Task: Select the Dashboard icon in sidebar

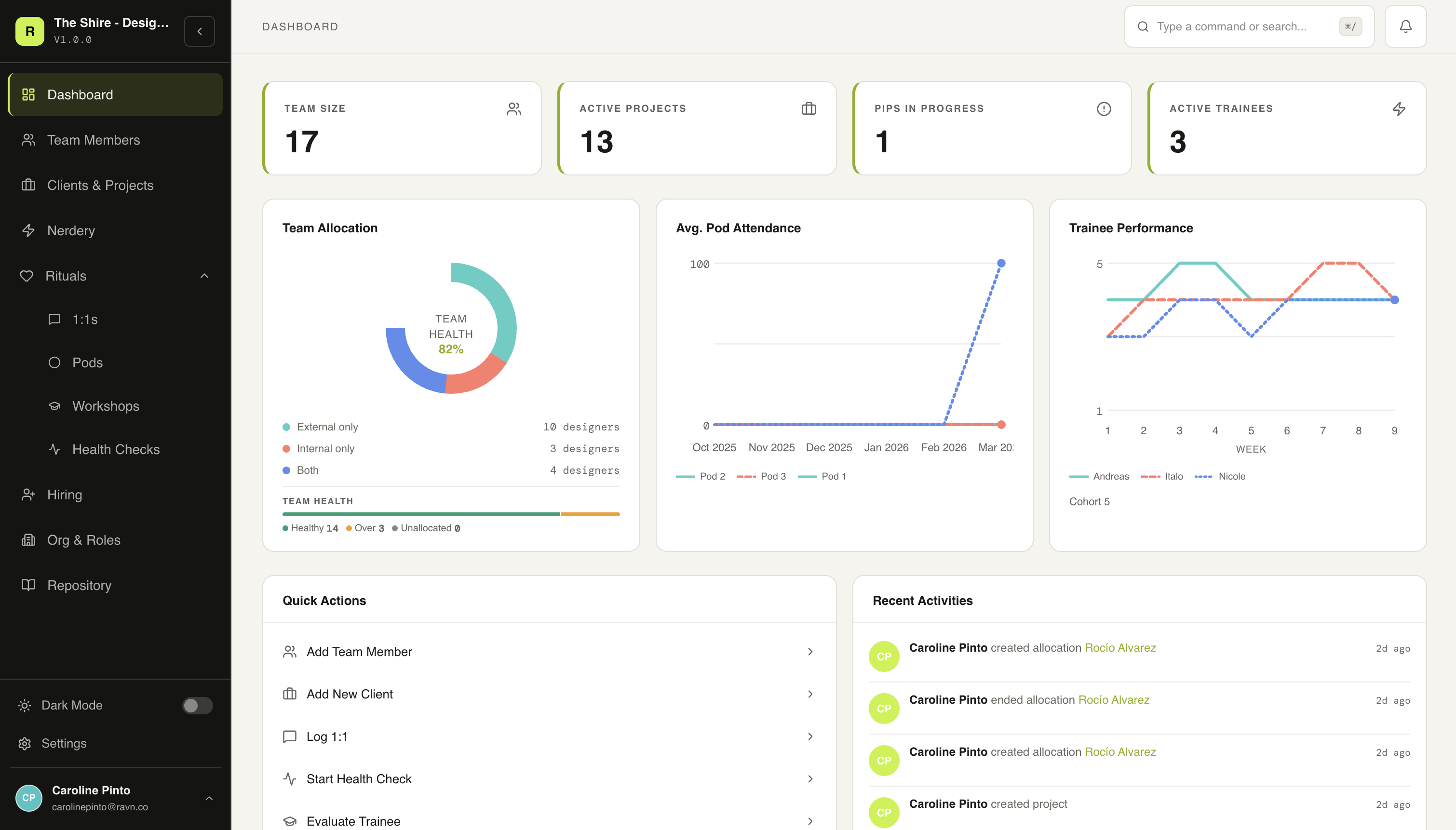Action: (x=28, y=94)
